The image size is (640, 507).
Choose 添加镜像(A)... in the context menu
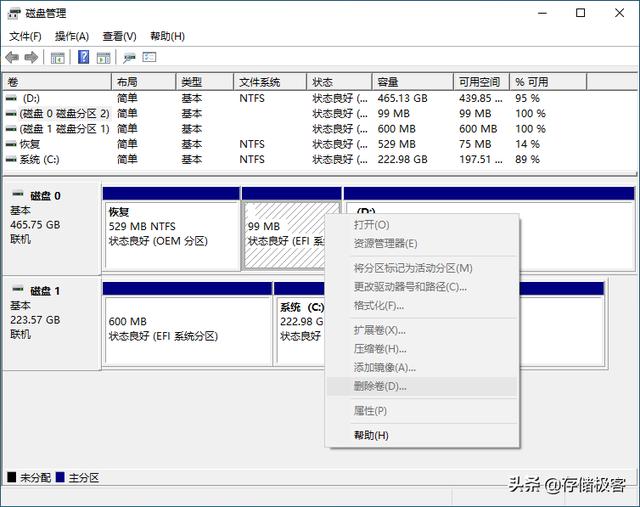pyautogui.click(x=422, y=368)
